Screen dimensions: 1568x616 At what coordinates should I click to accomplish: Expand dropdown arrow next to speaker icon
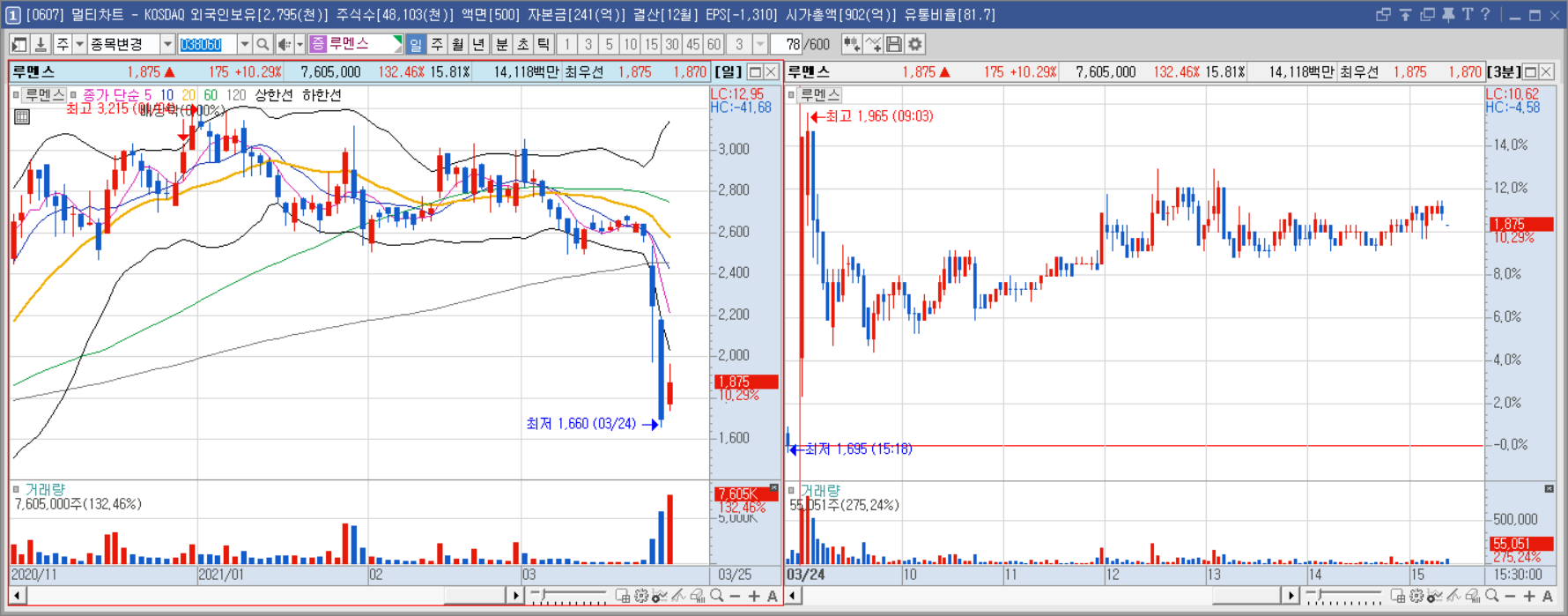(300, 44)
